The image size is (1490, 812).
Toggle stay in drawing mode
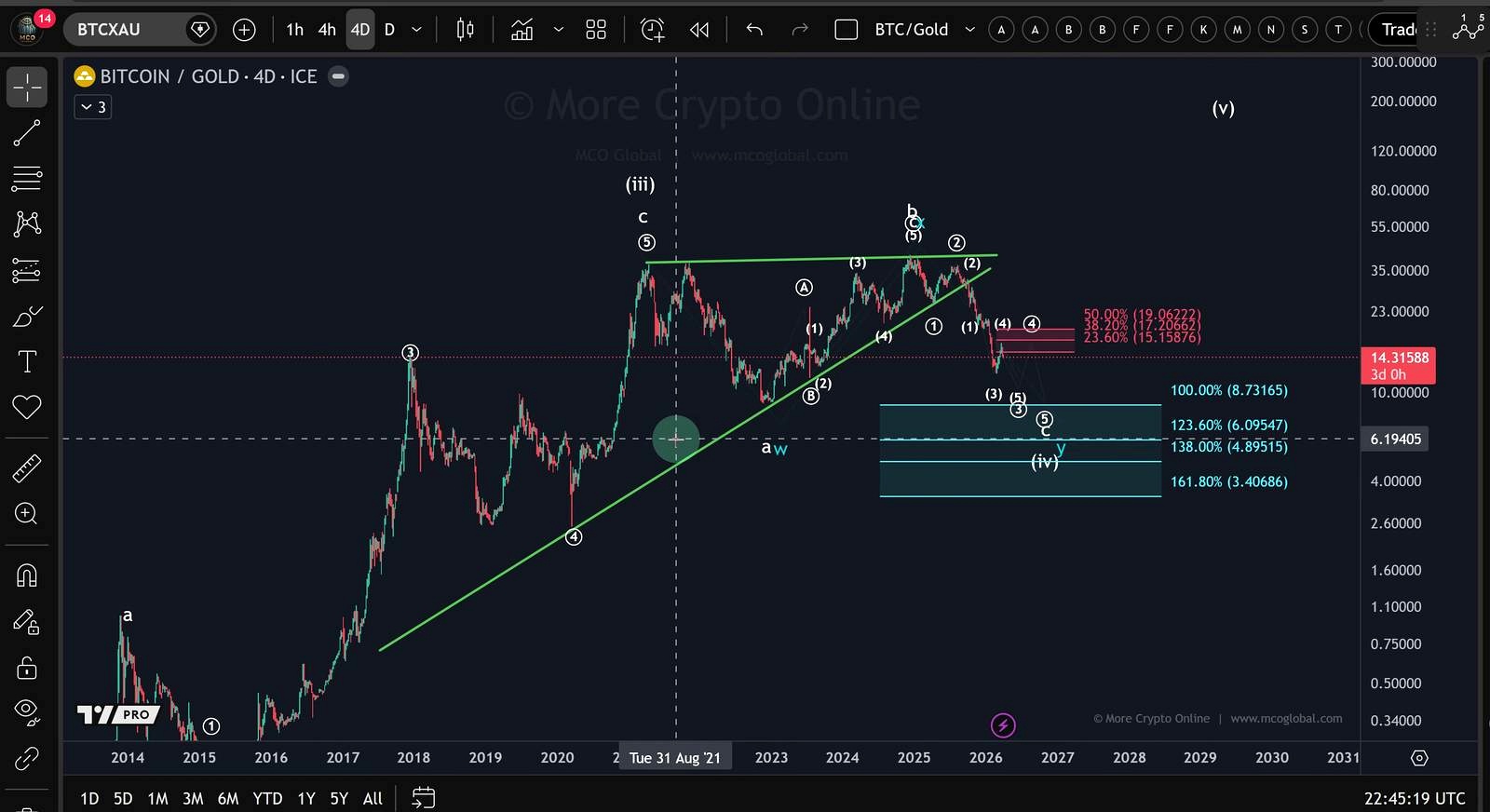[x=27, y=622]
